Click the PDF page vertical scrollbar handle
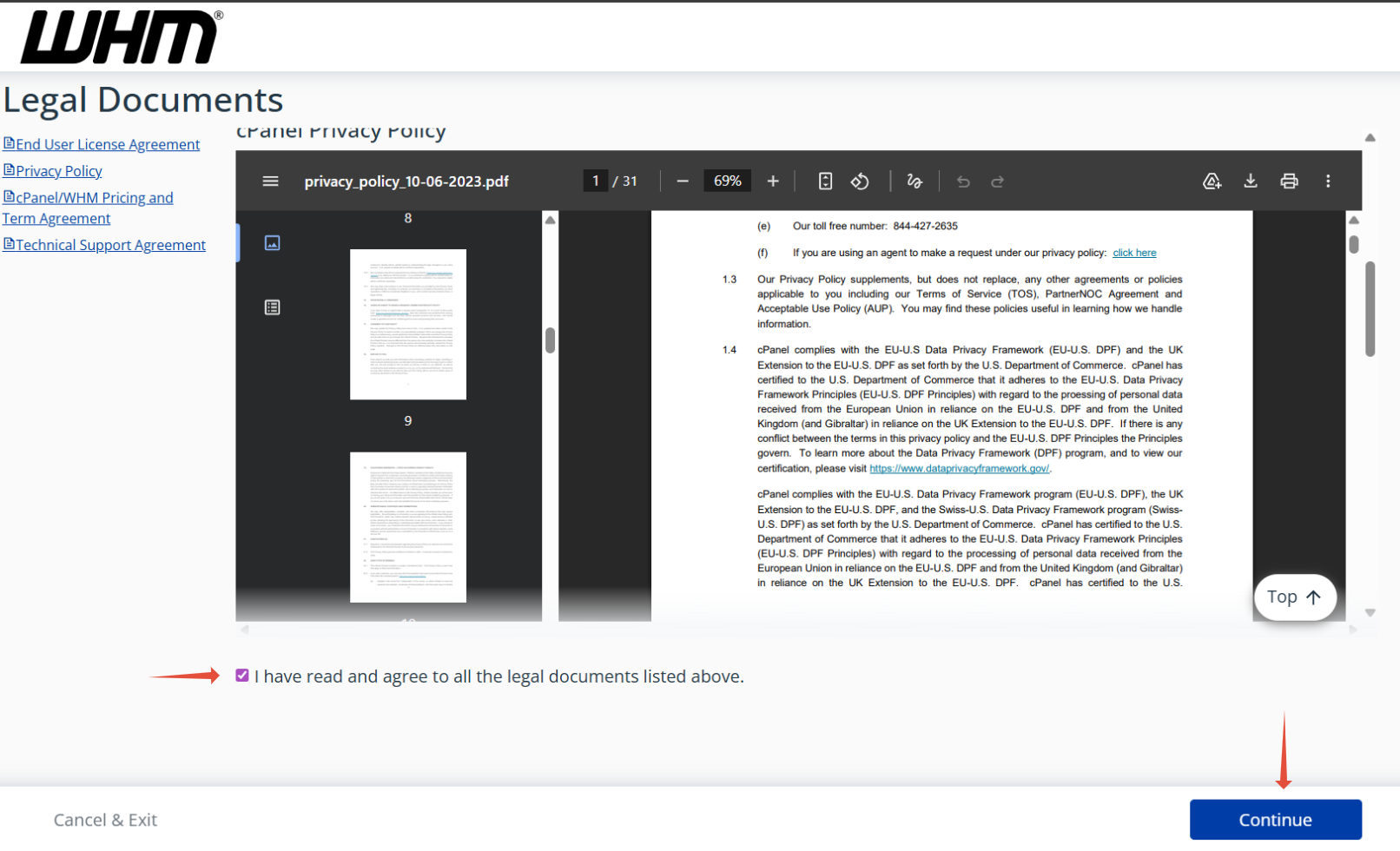The height and width of the screenshot is (851, 1400). 1353,245
